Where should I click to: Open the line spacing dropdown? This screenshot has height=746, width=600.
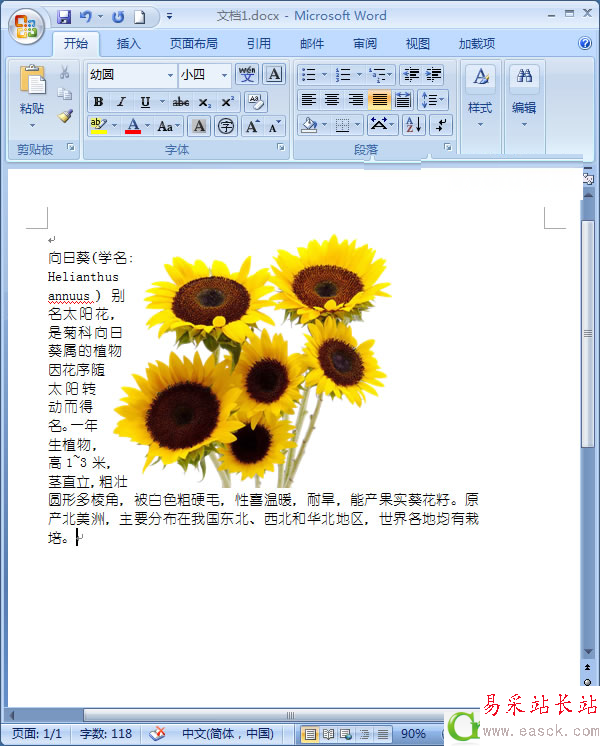[433, 100]
